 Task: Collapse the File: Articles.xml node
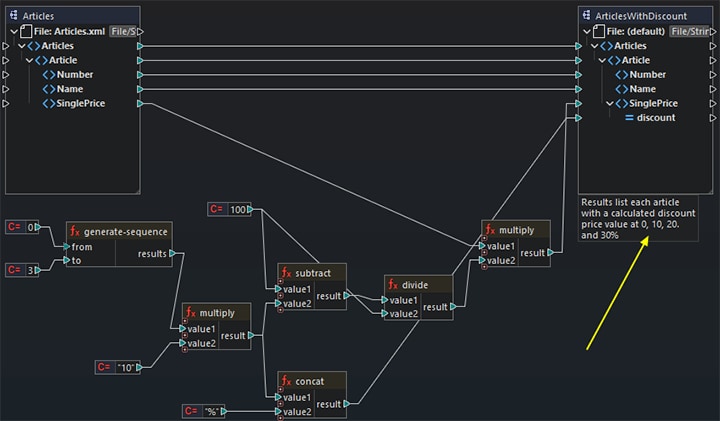click(14, 32)
